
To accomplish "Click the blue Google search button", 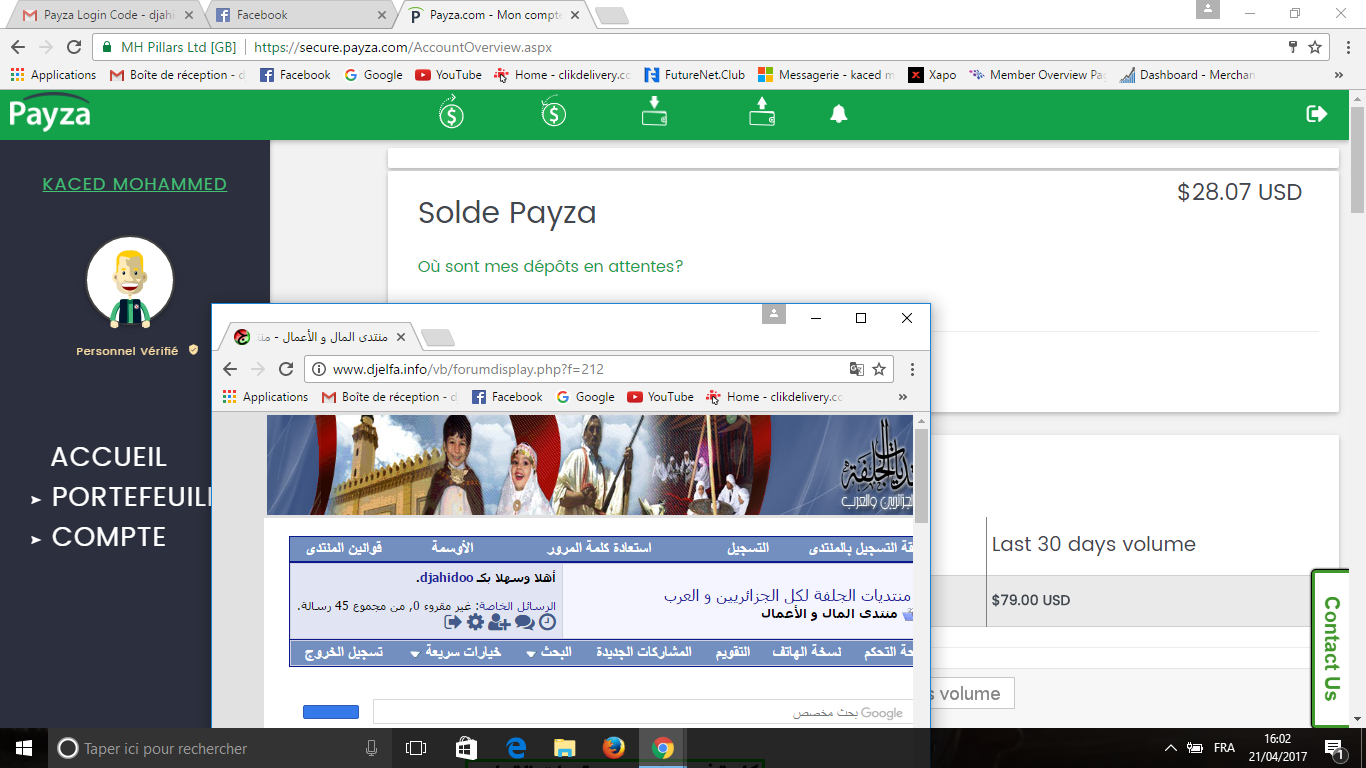I will point(331,712).
